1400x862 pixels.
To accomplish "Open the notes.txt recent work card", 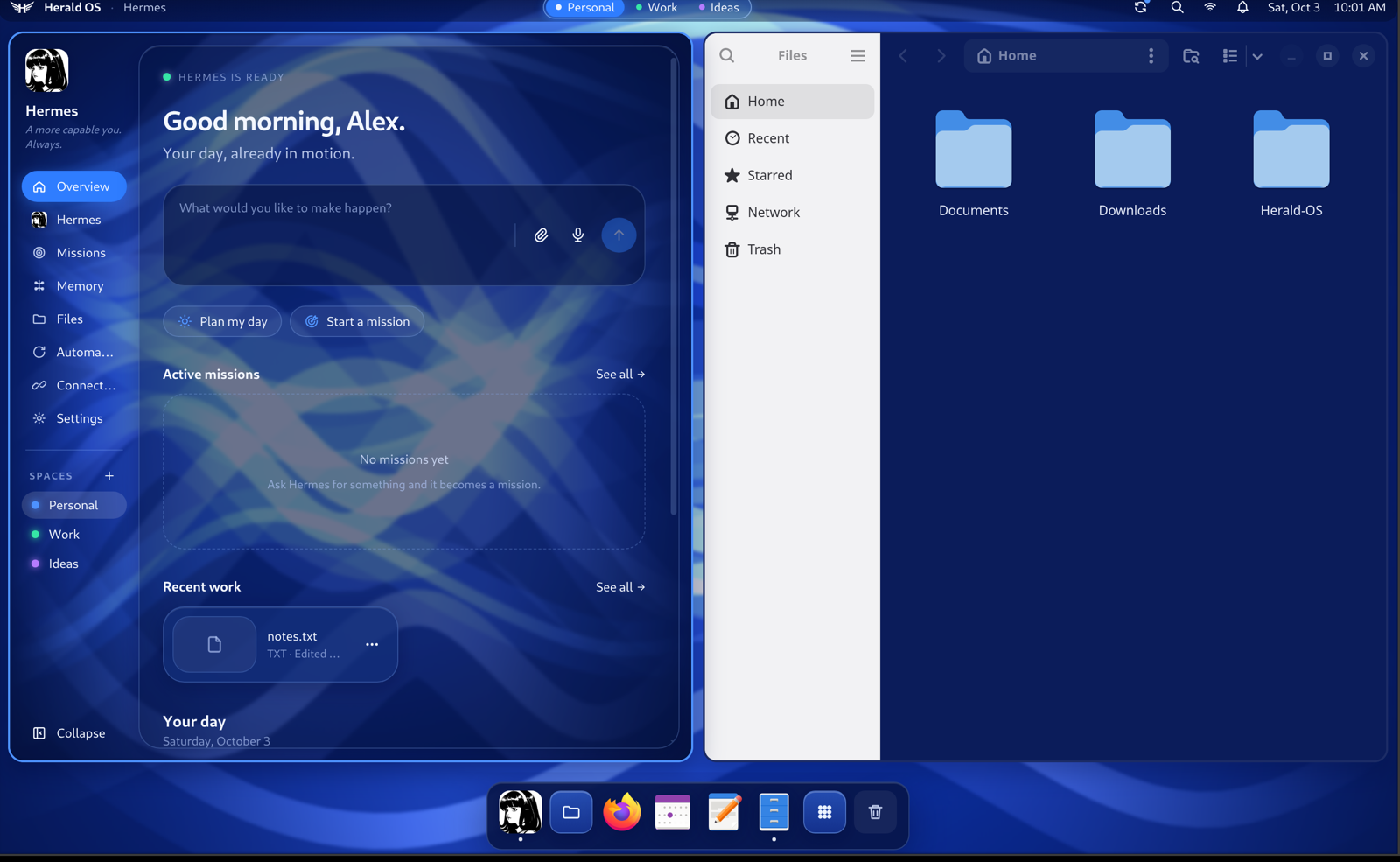I will pos(280,645).
